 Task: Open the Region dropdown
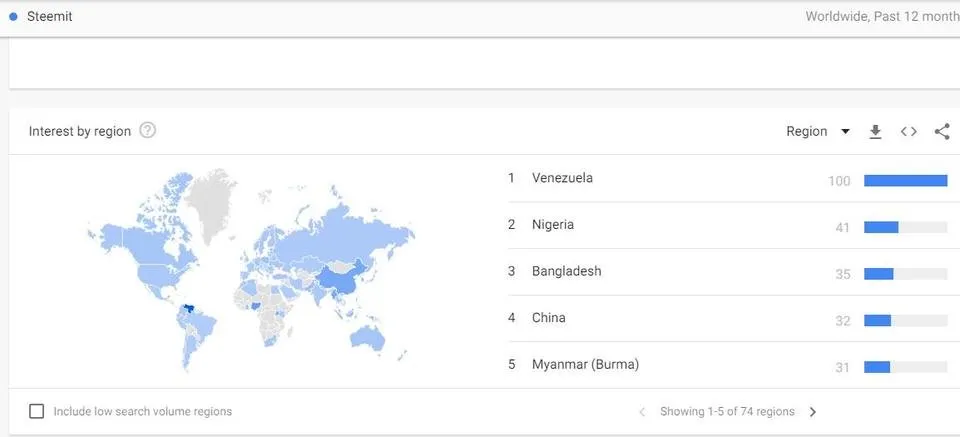coord(818,132)
